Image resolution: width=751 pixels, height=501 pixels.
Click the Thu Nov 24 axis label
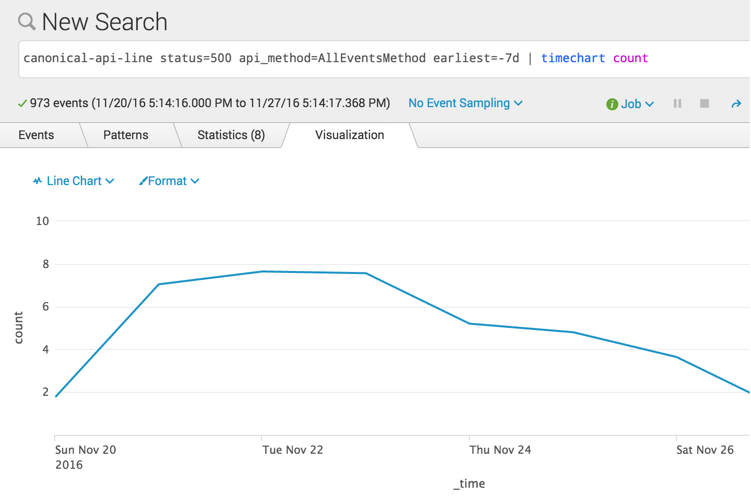tap(500, 450)
